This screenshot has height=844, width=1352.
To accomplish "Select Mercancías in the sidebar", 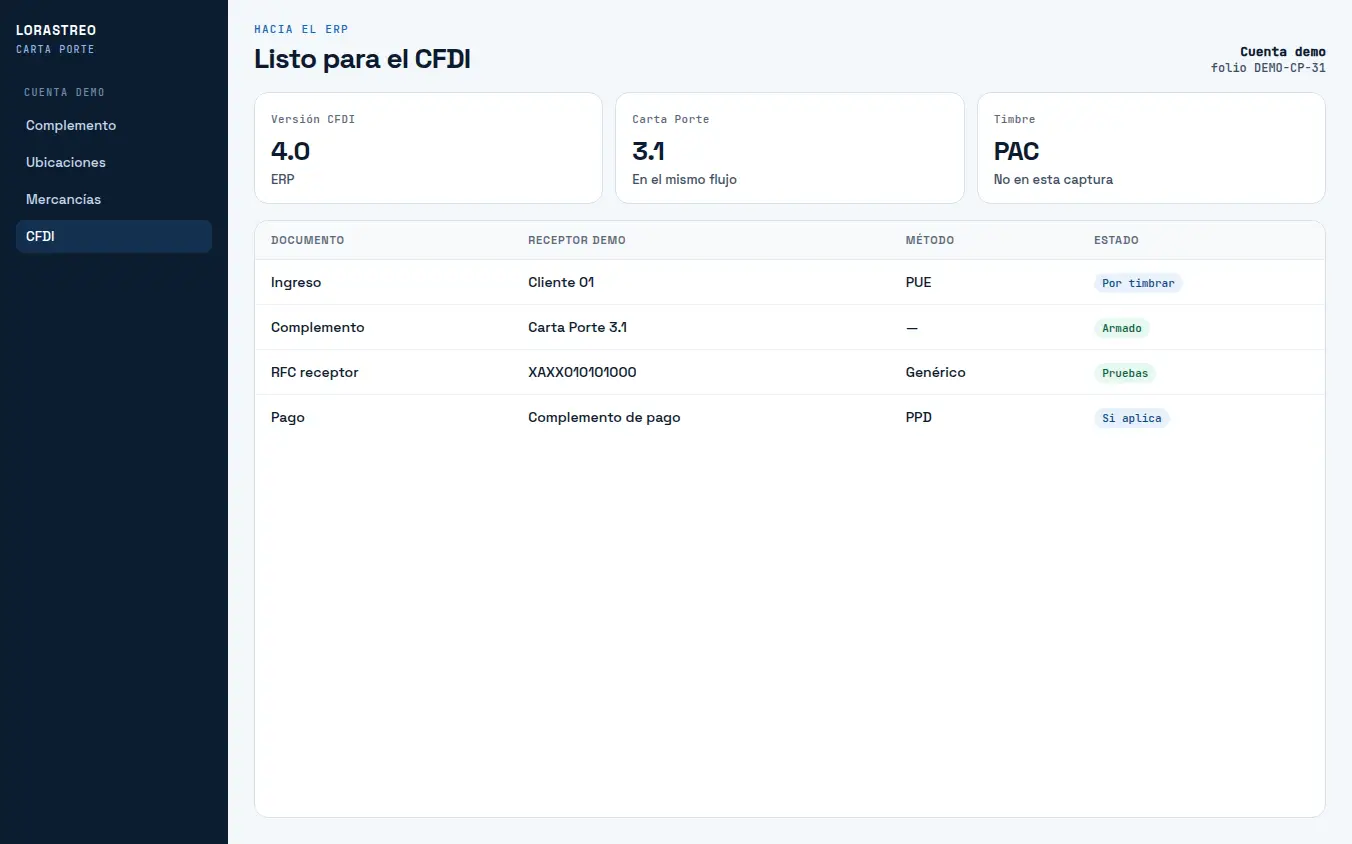I will click(114, 199).
